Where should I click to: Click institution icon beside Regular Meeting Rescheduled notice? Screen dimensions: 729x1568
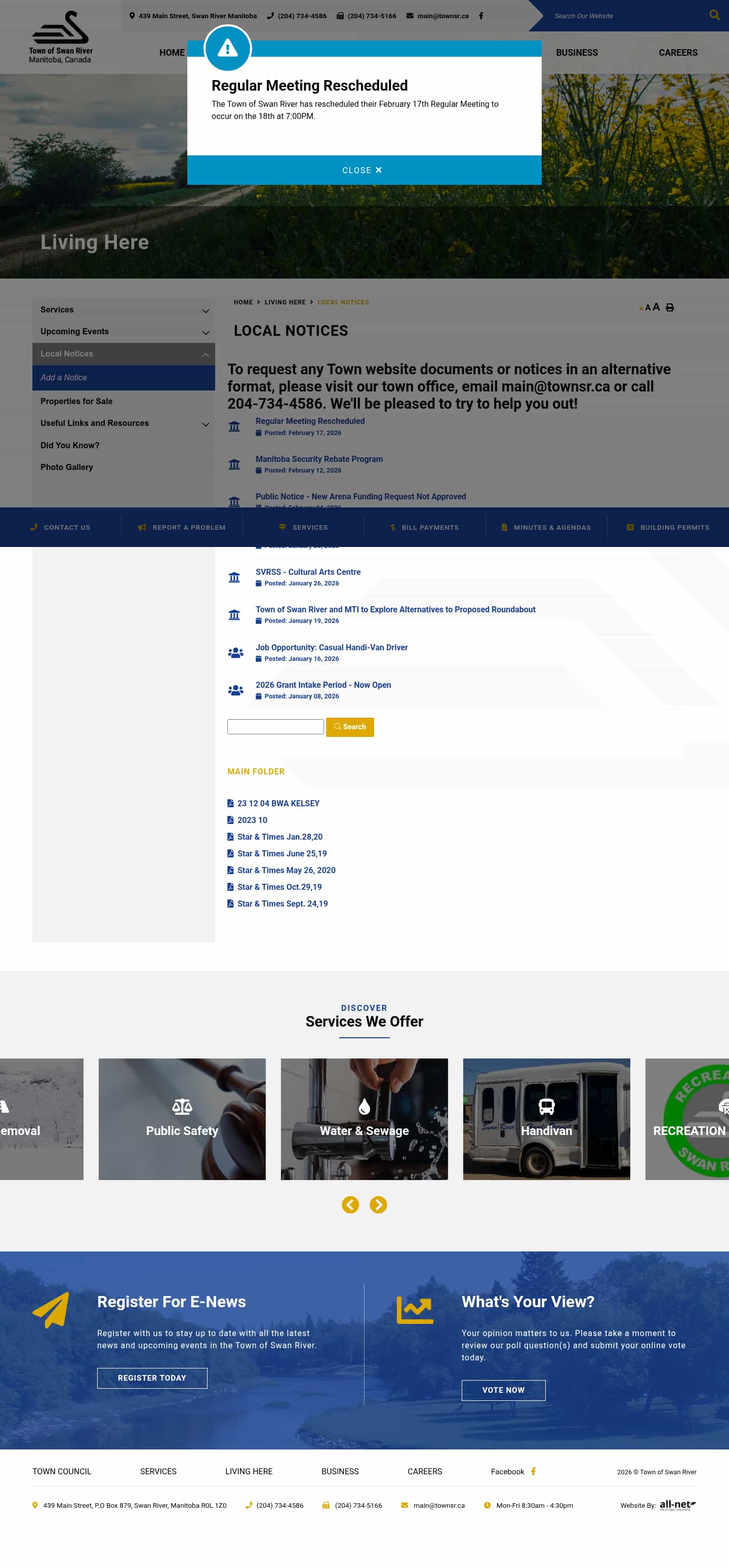234,427
